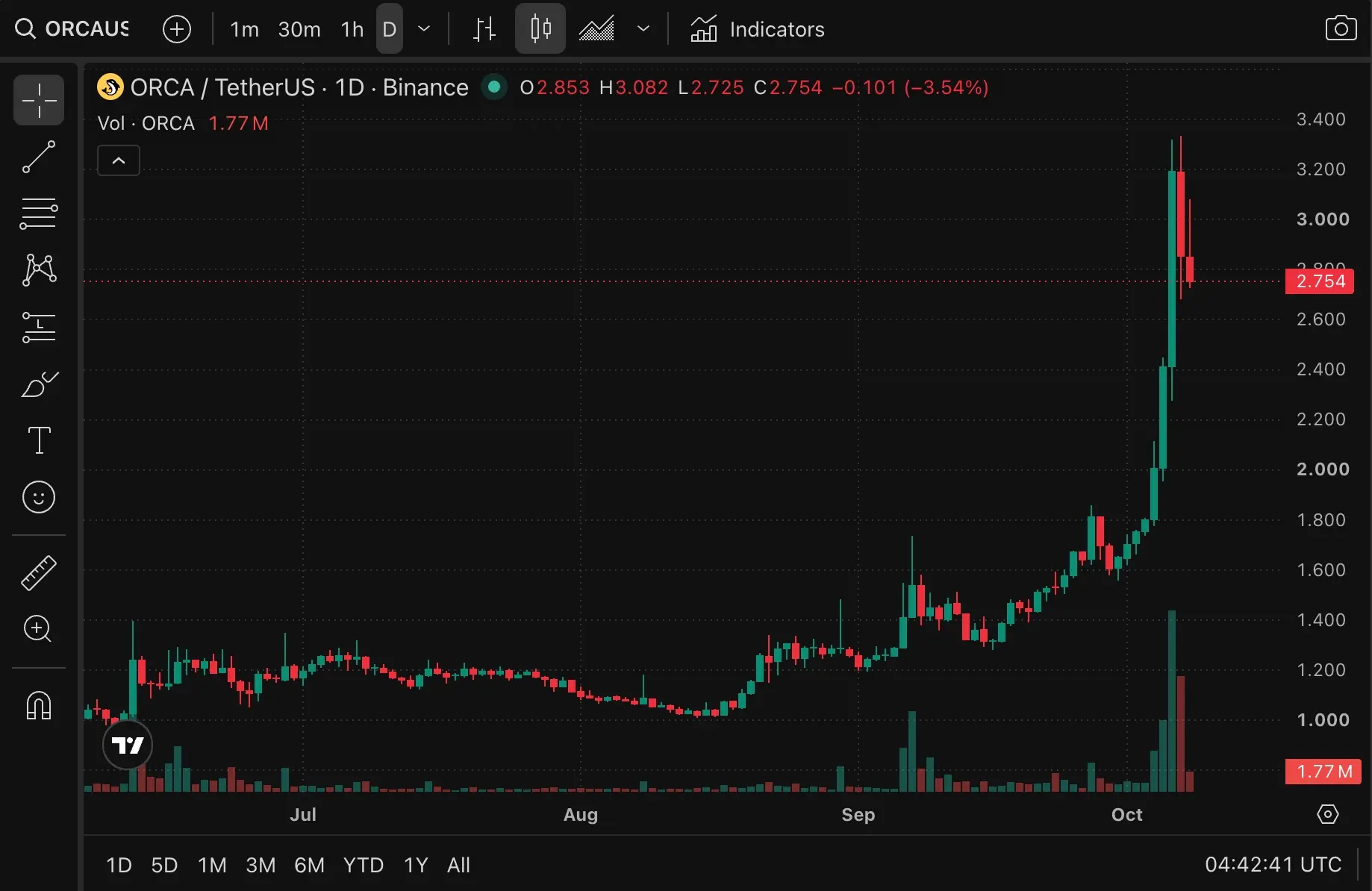Set the range to 5D

164,865
